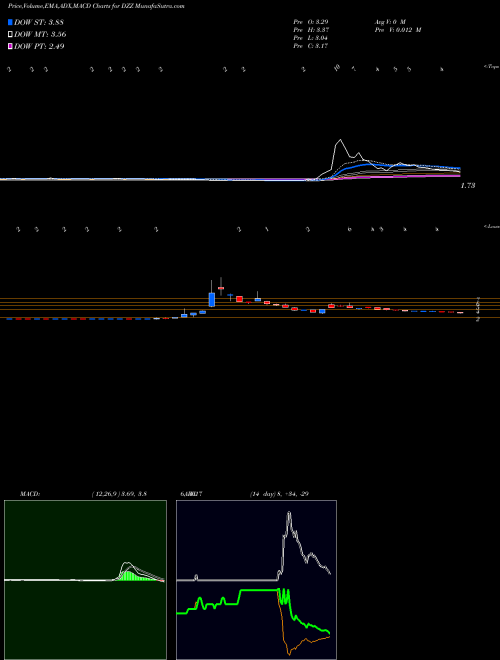500x660 pixels.
Task: Click the 'MACD:' panel label
Action: [29, 494]
